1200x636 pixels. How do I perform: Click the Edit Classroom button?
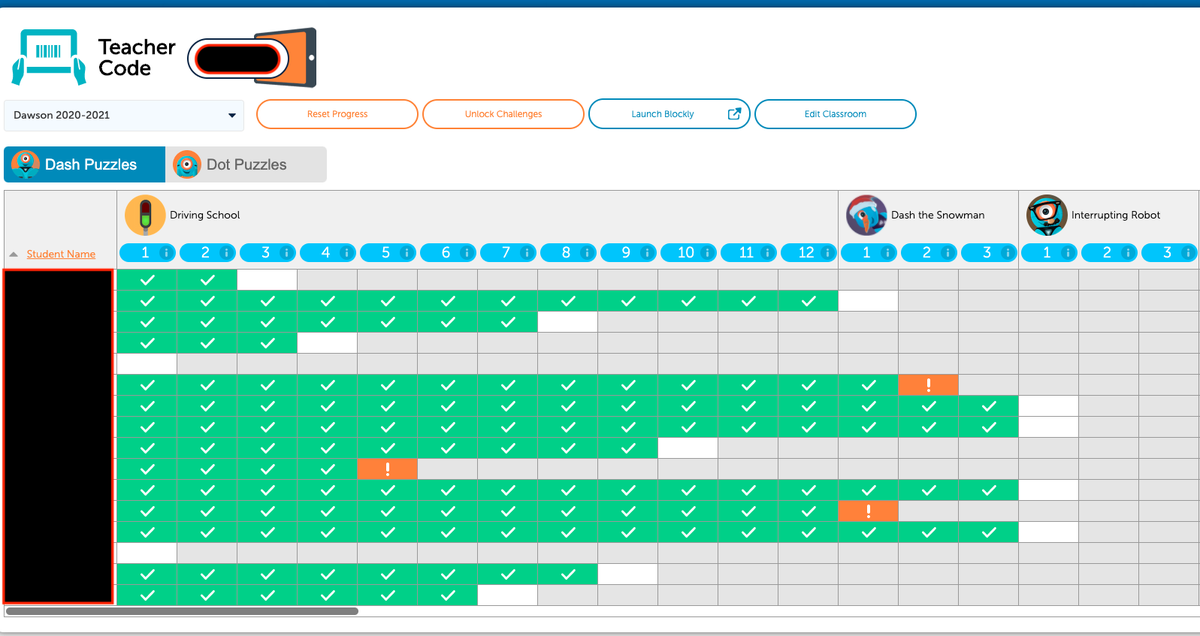coord(835,114)
